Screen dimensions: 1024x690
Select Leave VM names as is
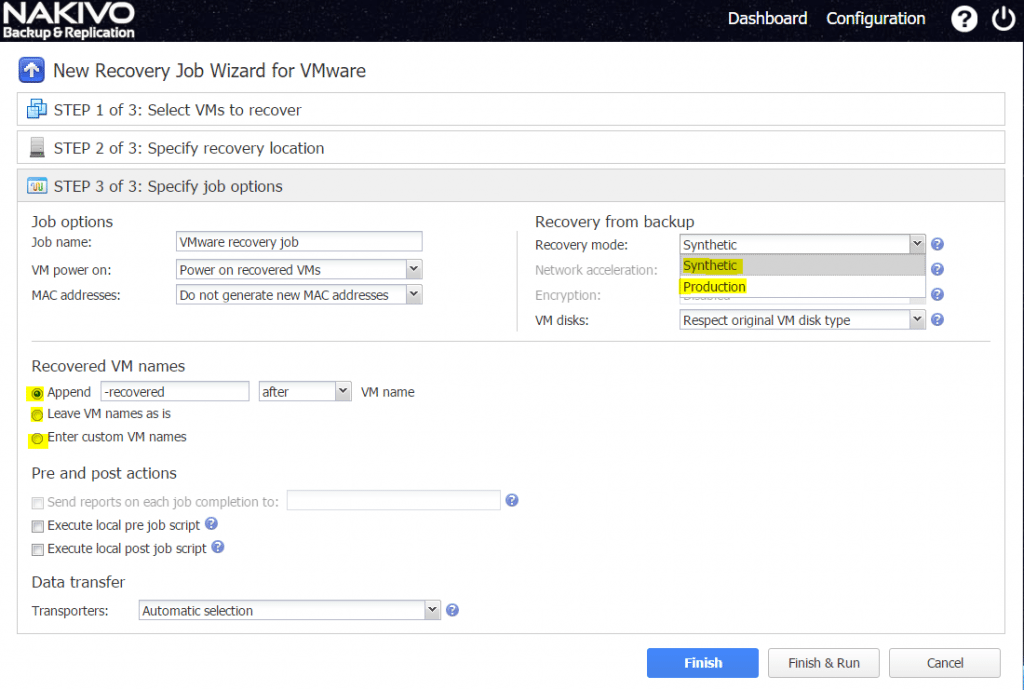[x=36, y=414]
